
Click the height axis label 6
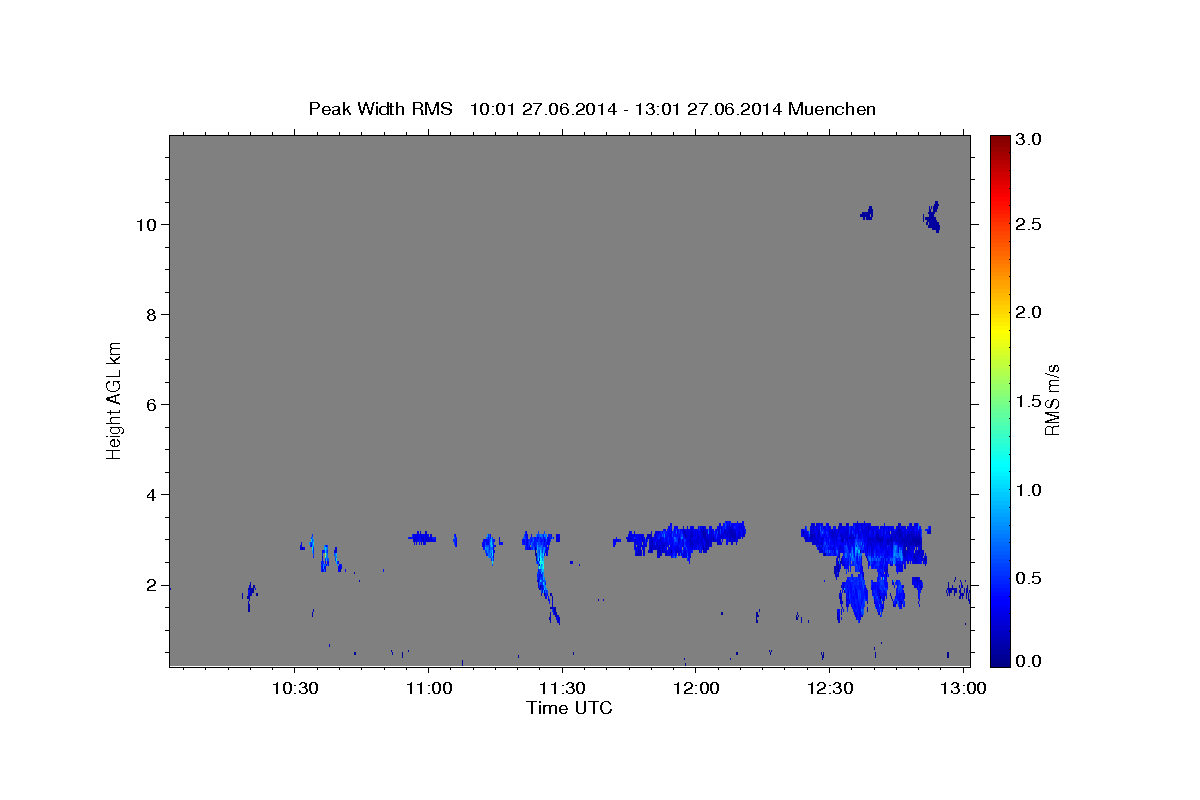152,405
